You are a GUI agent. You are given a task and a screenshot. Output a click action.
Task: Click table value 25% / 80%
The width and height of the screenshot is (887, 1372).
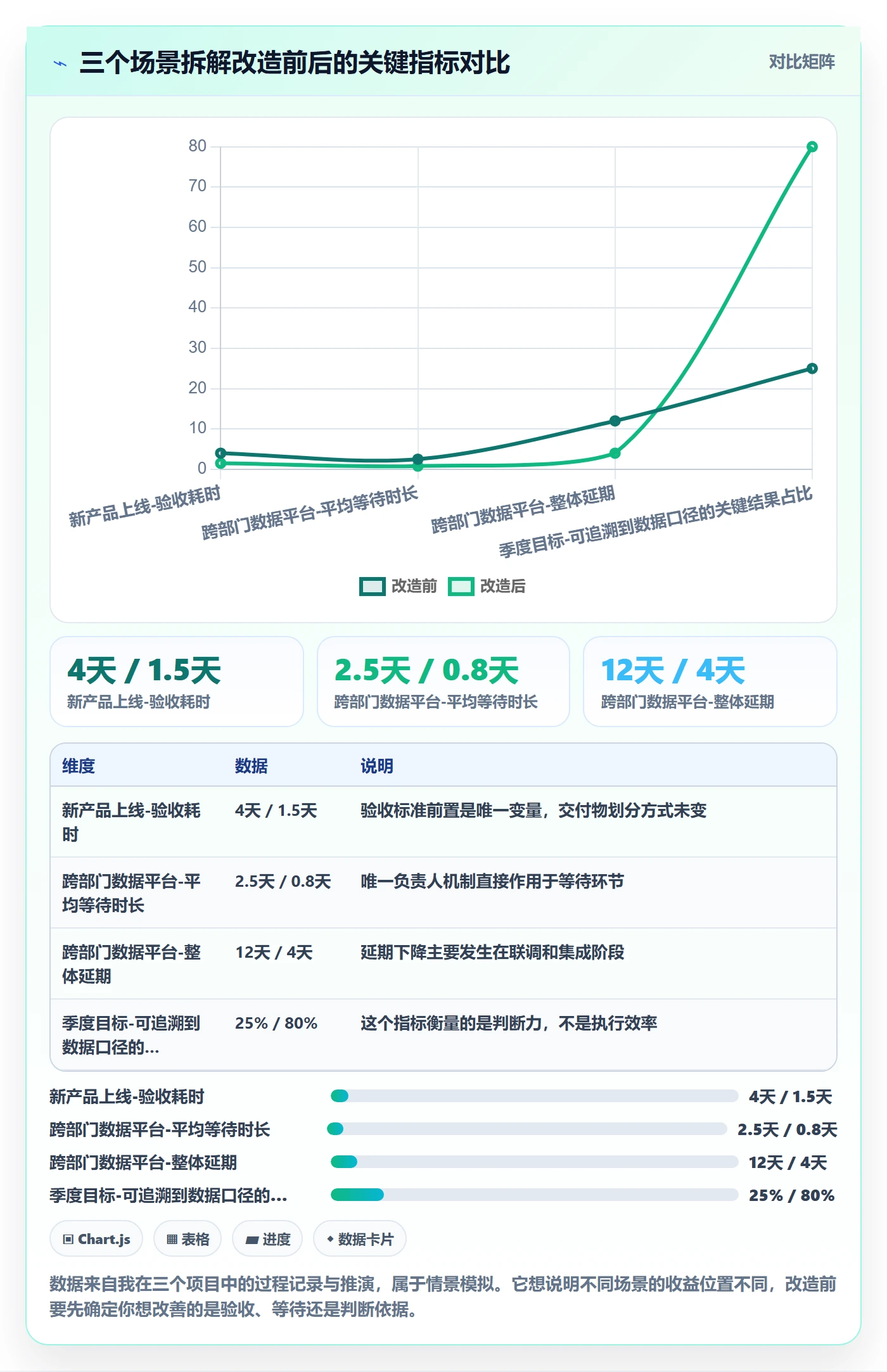point(276,1023)
